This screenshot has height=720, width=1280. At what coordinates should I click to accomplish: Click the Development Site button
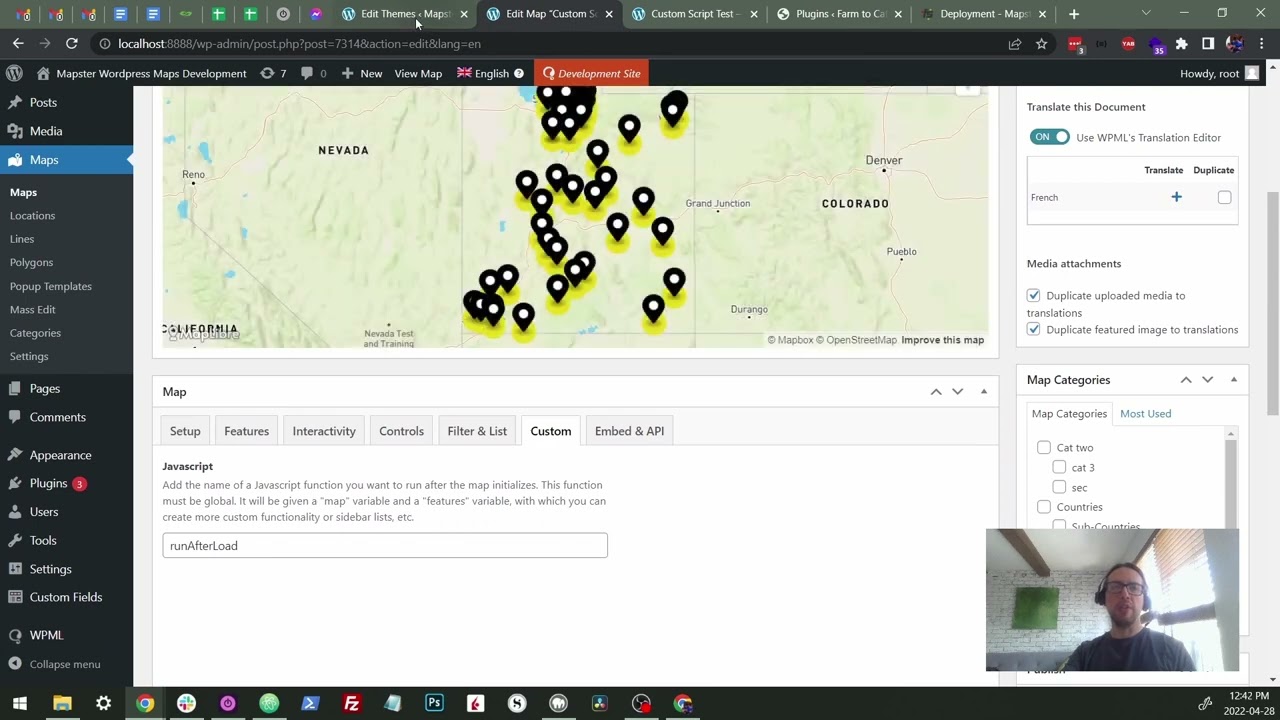pos(591,73)
